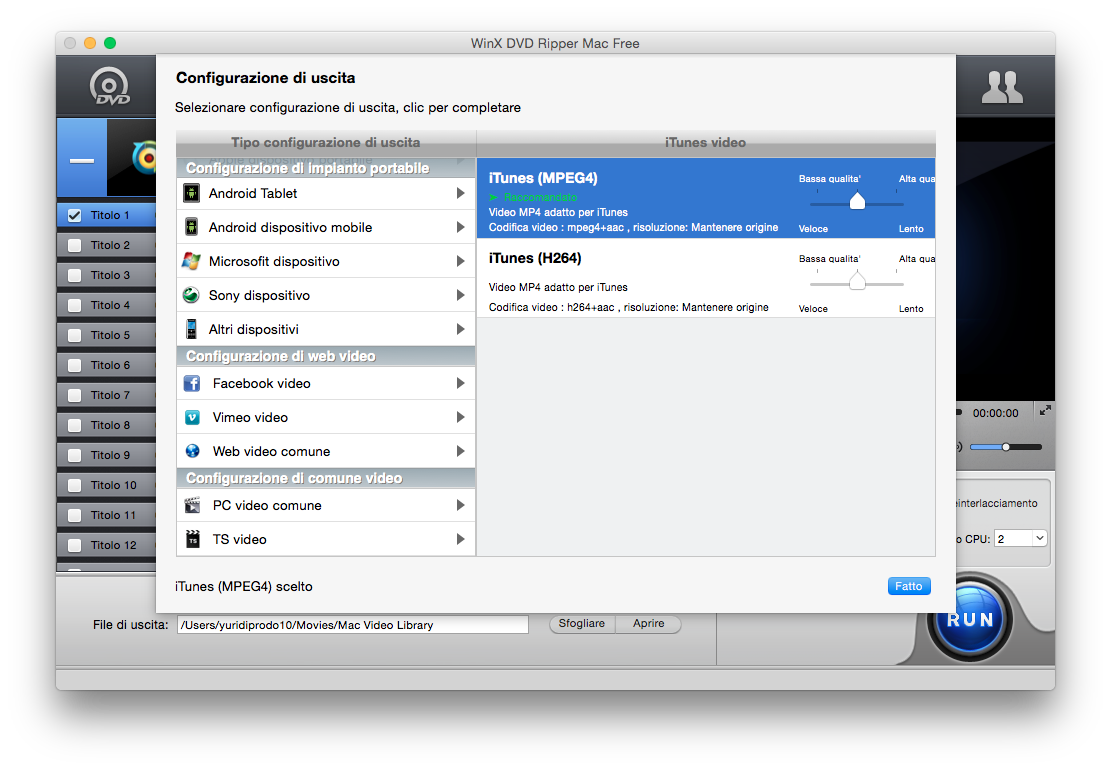Click the Facebook video icon
Screen dimensions: 1111x770
(x=192, y=383)
